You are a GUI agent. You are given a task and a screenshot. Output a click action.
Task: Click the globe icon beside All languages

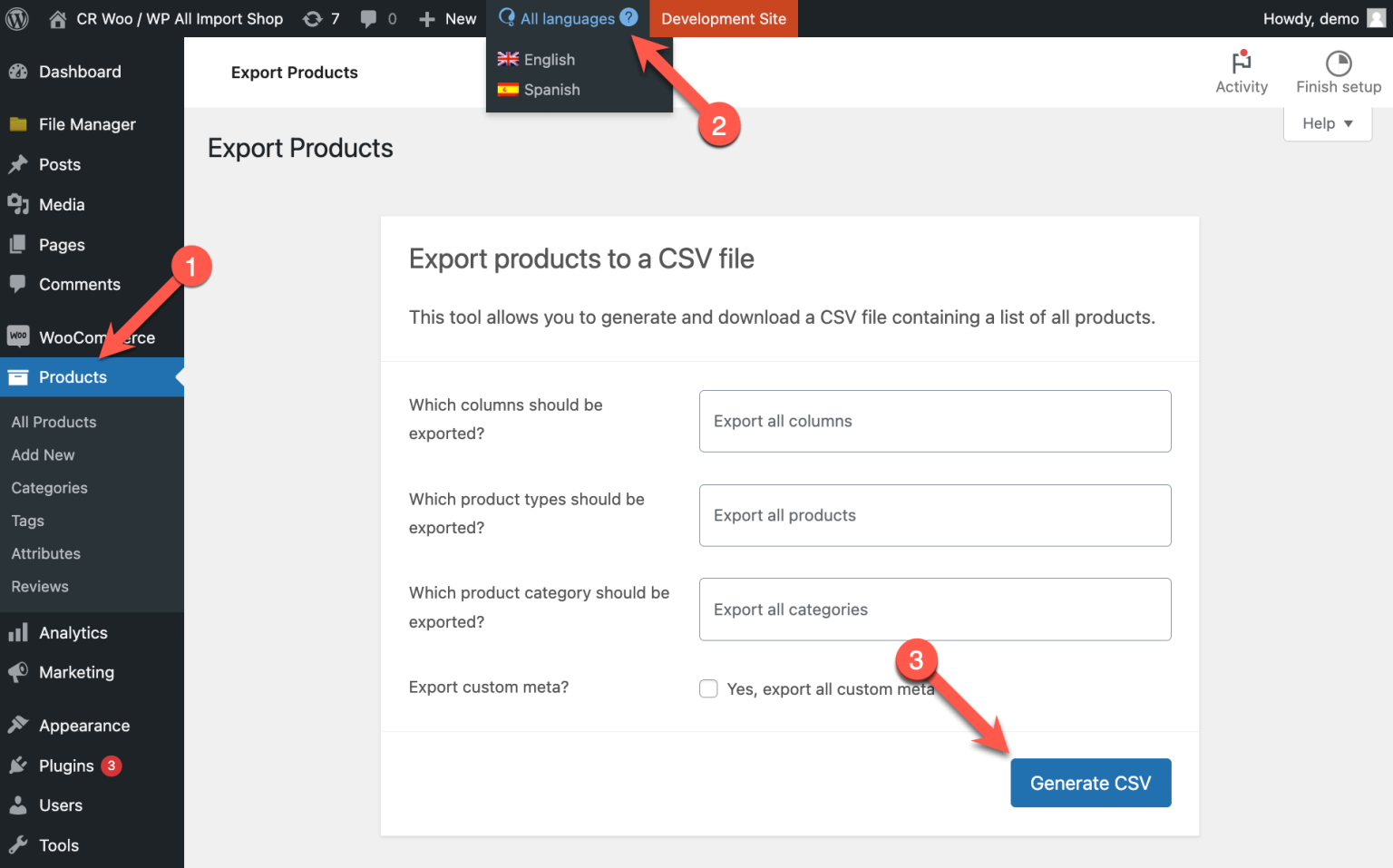[508, 18]
